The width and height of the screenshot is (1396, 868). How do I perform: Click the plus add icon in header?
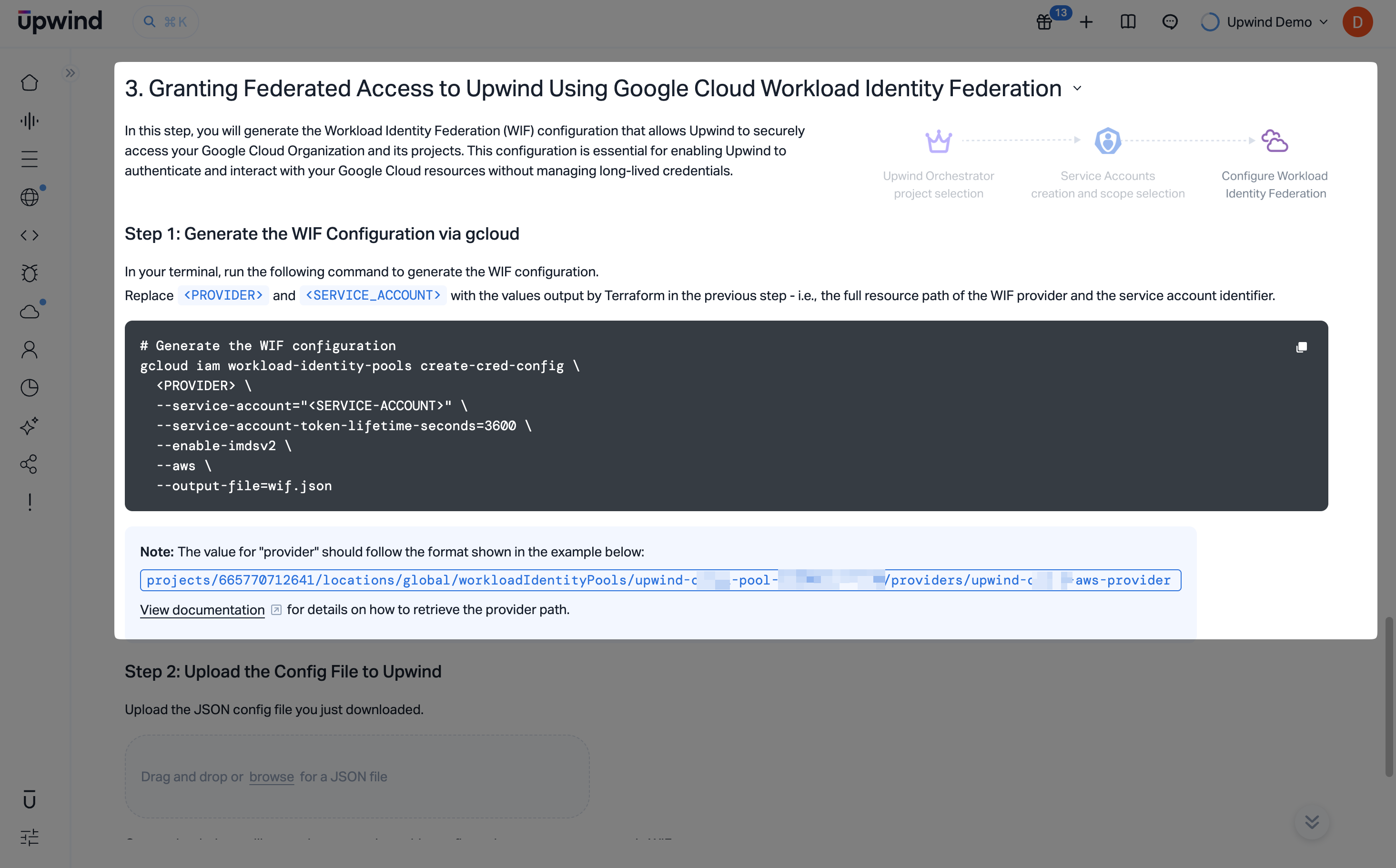1086,22
